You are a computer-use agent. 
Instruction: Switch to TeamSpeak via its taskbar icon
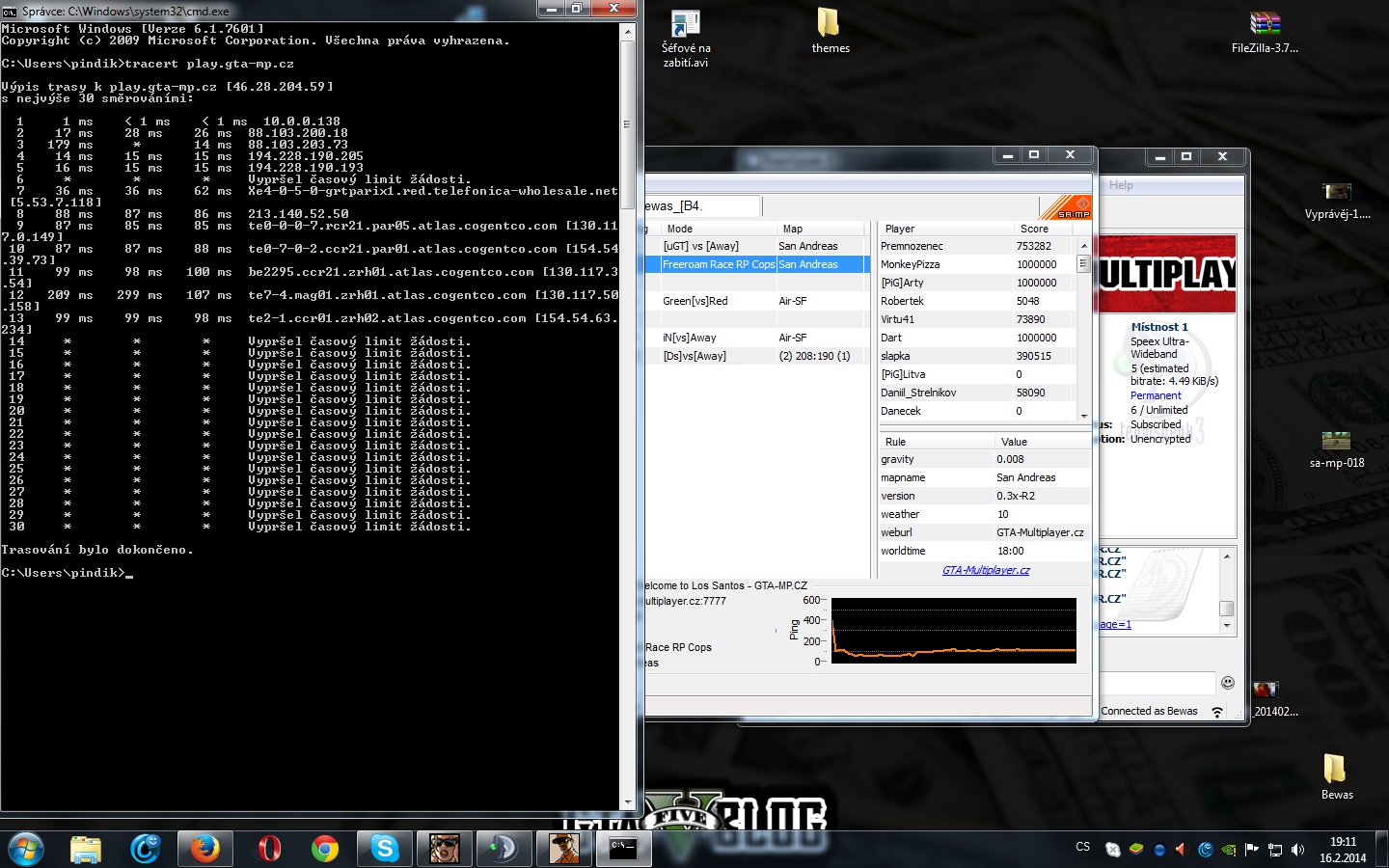click(504, 849)
